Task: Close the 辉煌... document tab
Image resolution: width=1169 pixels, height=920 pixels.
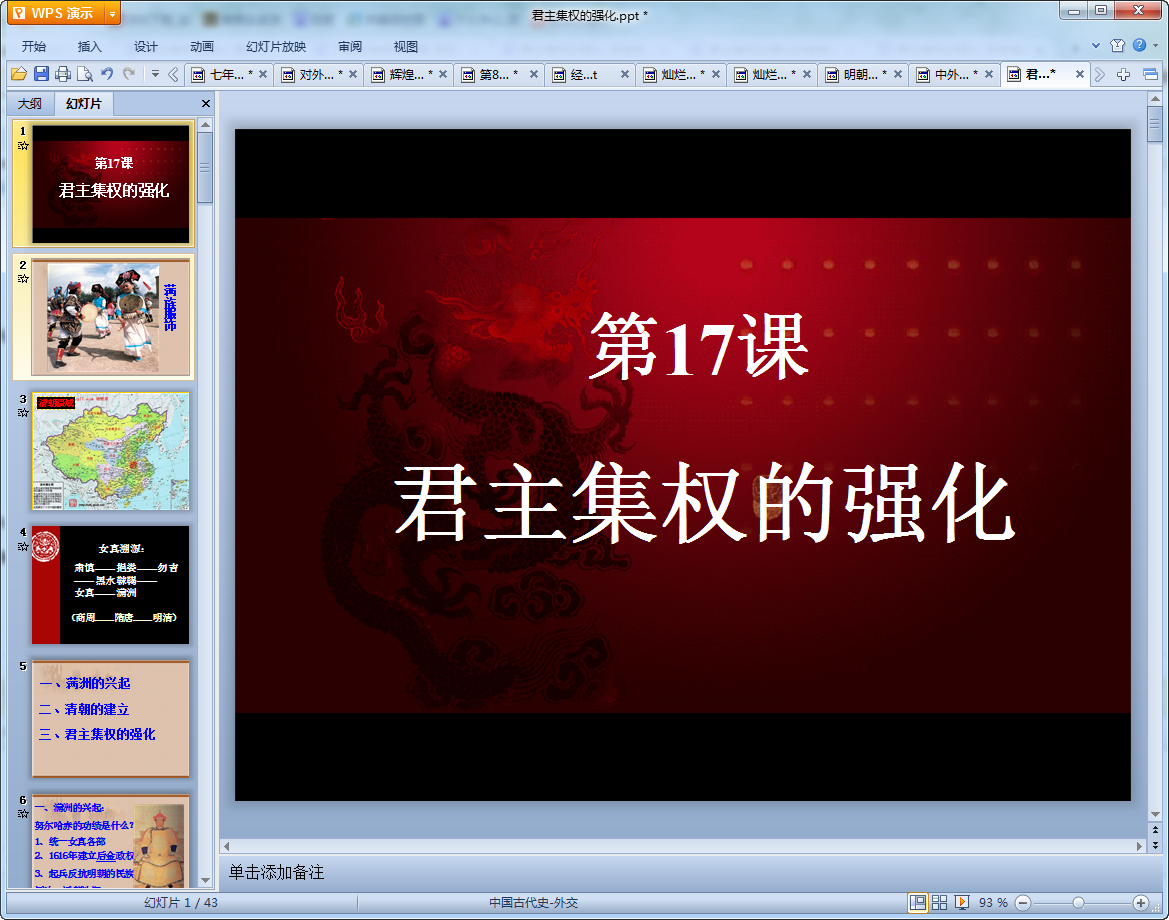Action: click(443, 75)
